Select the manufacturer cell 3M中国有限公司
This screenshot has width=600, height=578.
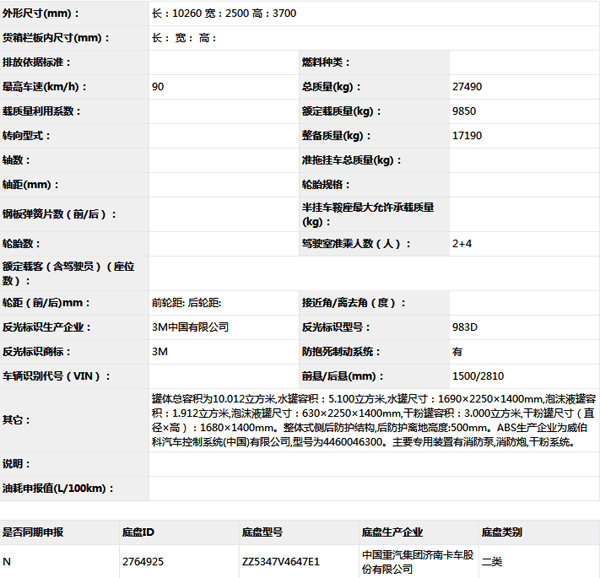pos(190,327)
